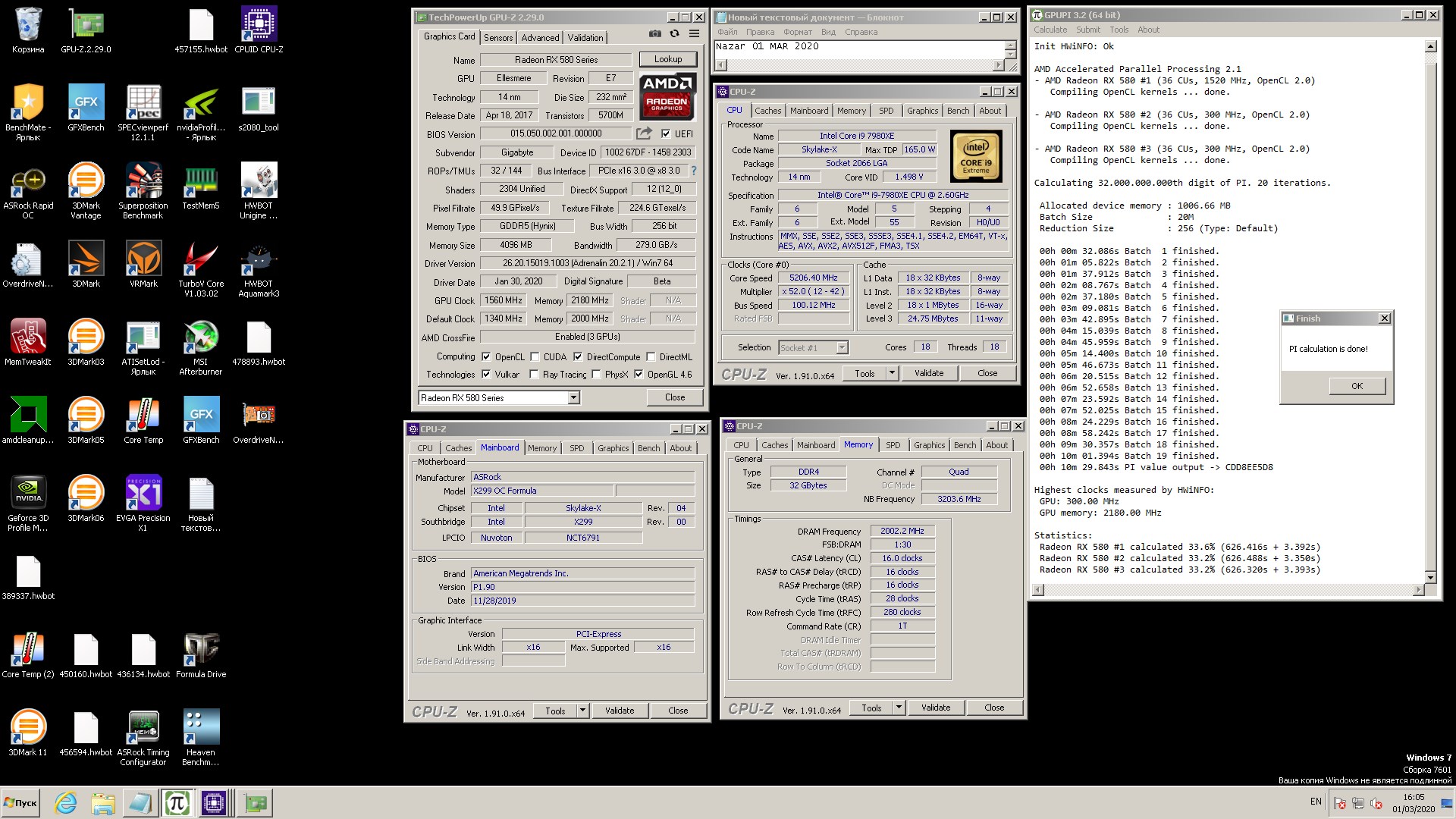
Task: Share BIOS using export icon in GPU-Z
Action: [x=644, y=133]
